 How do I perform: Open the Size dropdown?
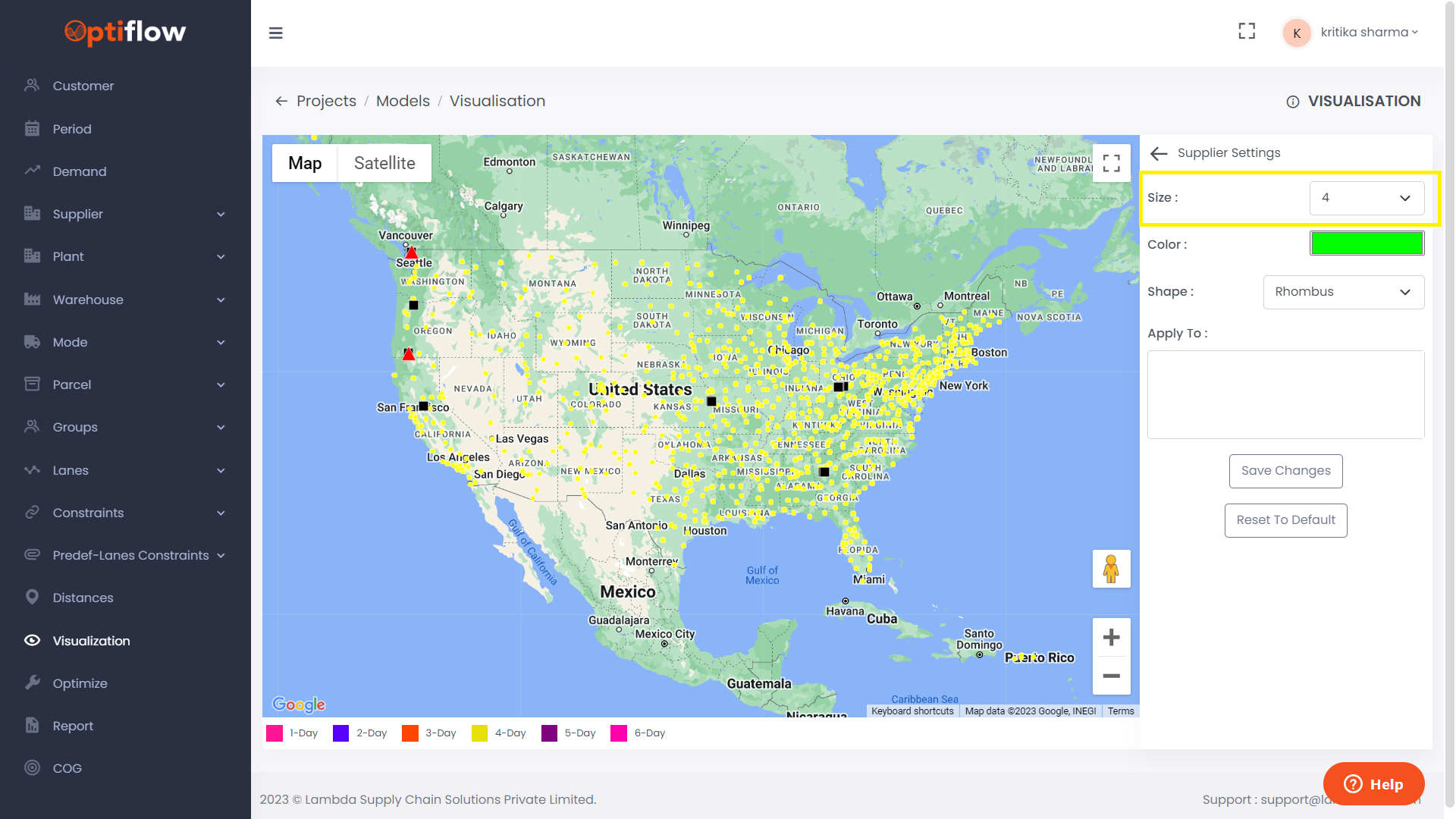click(1366, 198)
